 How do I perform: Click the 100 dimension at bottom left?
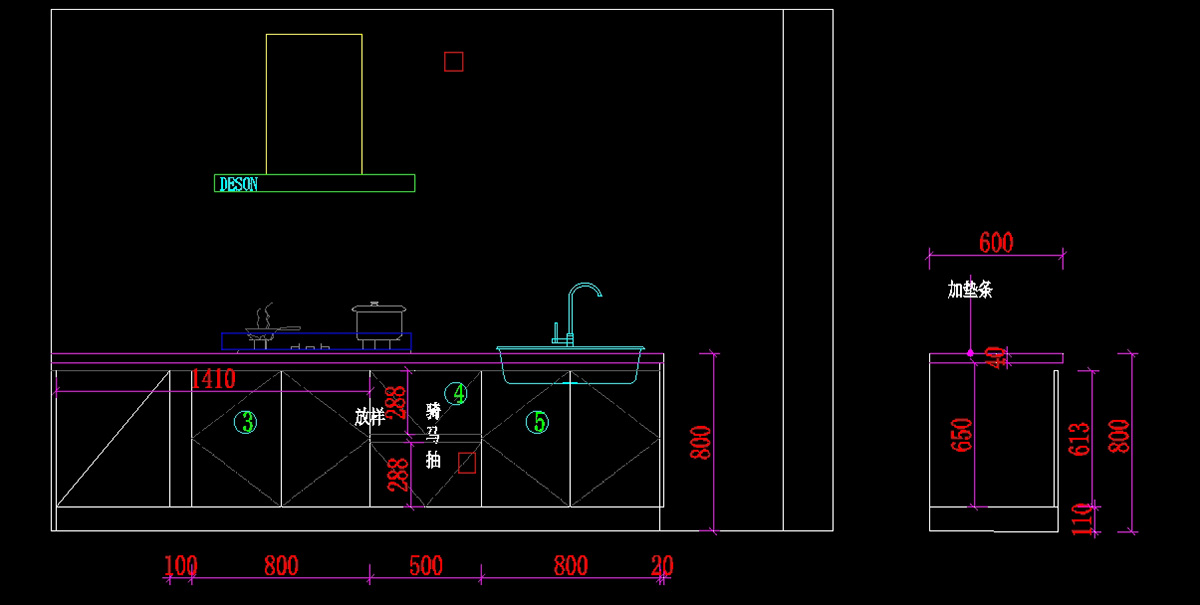180,566
